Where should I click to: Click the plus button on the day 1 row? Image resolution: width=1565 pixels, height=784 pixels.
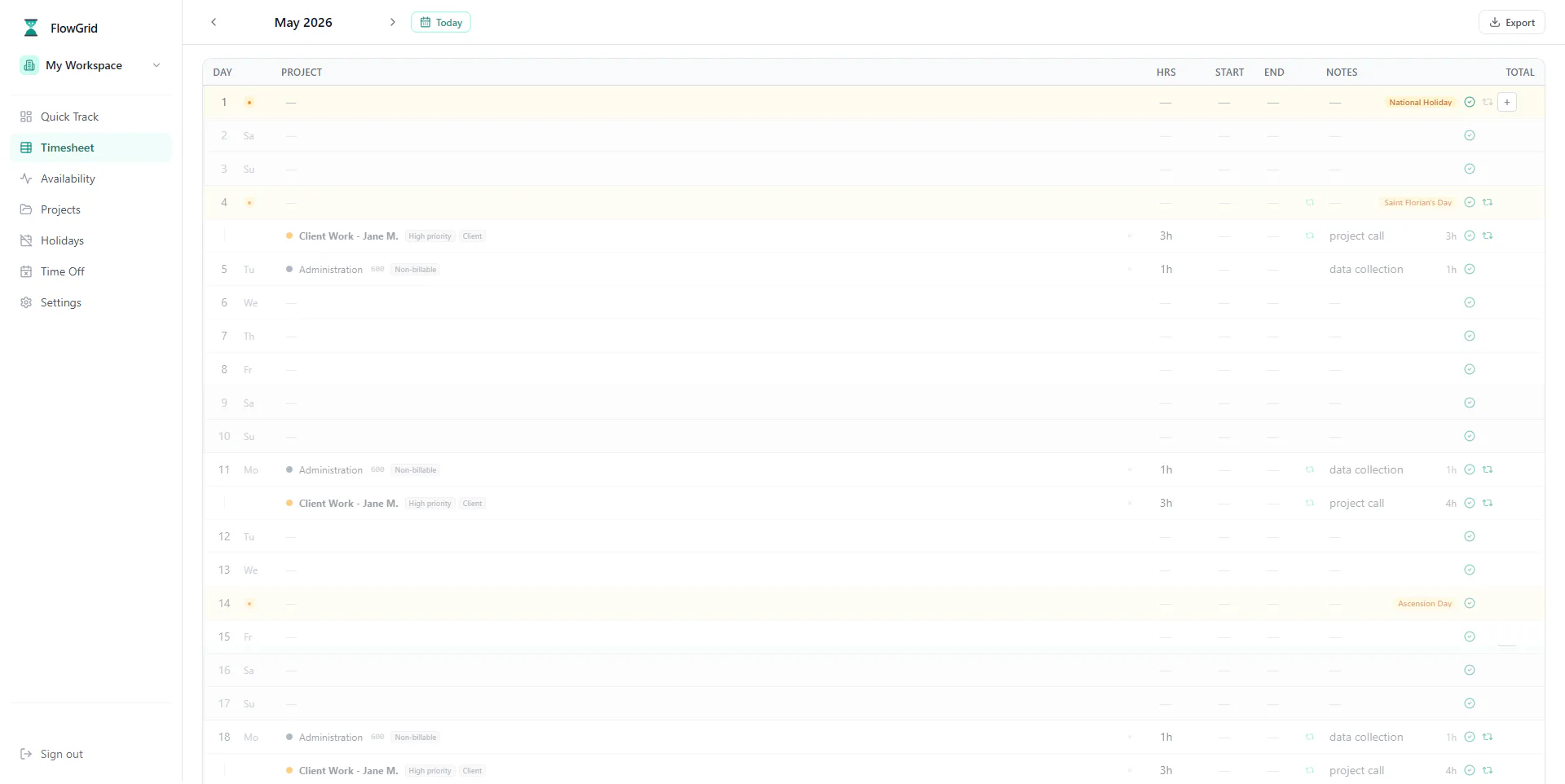point(1507,102)
